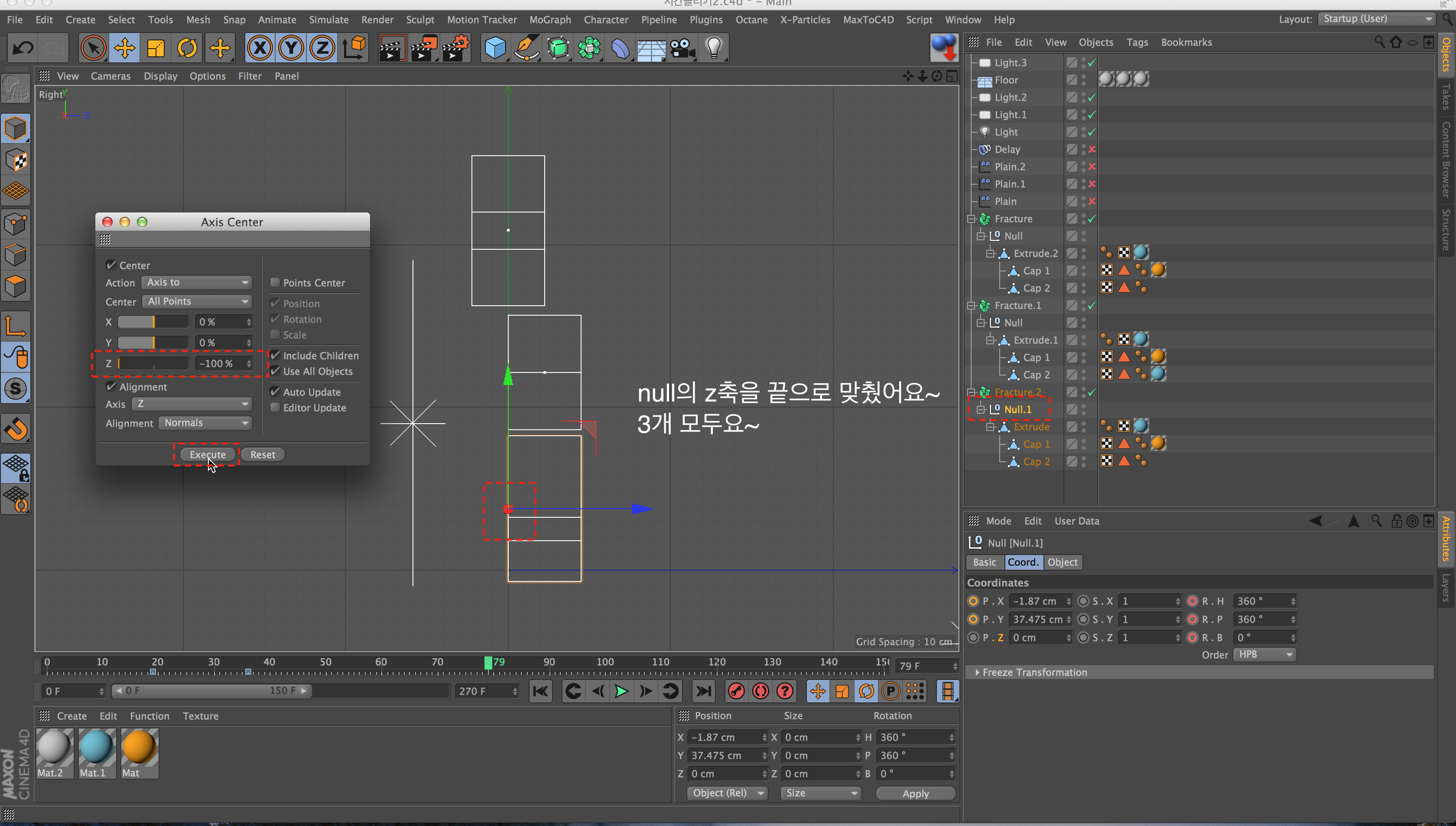The width and height of the screenshot is (1456, 826).
Task: Select the Rotate tool
Action: pos(187,48)
